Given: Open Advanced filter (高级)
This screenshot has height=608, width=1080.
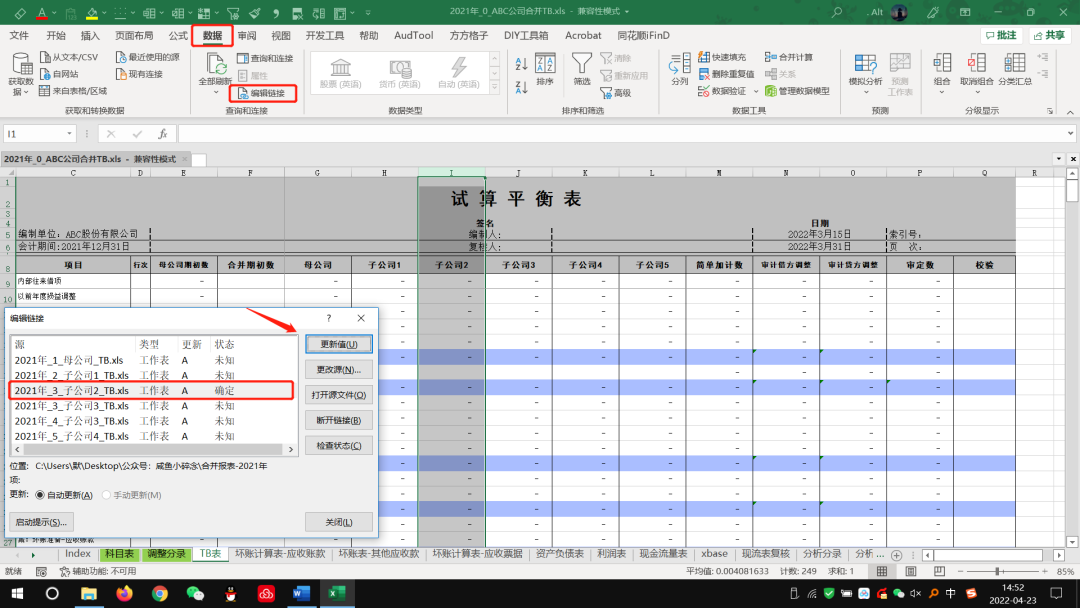Looking at the screenshot, I should [616, 93].
